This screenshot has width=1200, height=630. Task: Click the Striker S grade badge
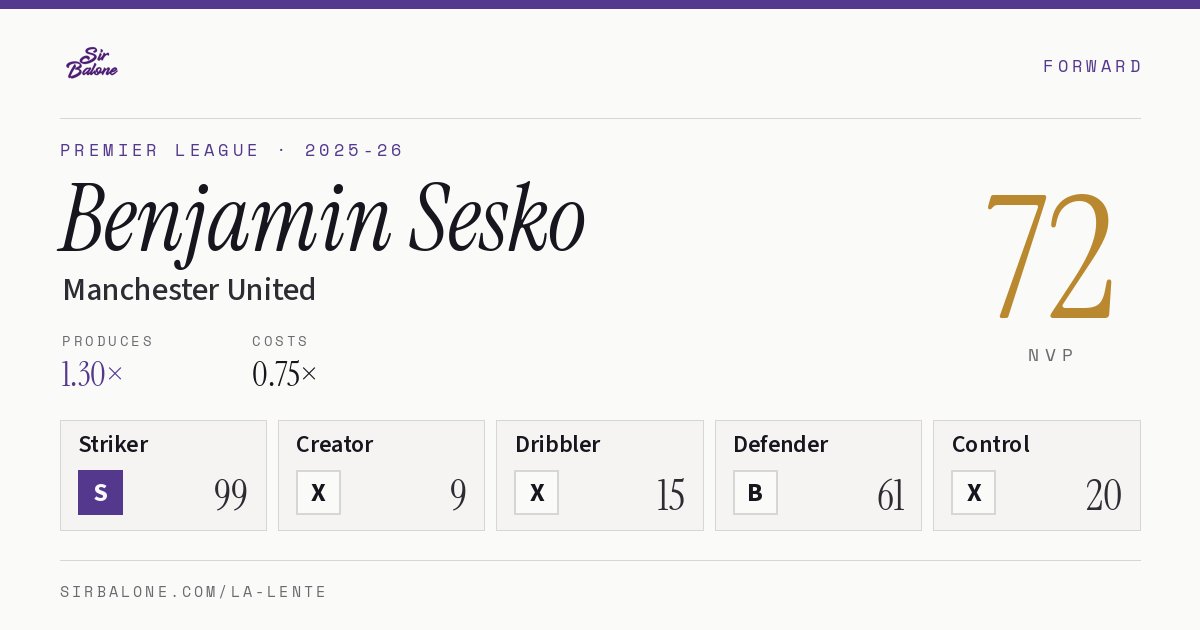tap(100, 492)
